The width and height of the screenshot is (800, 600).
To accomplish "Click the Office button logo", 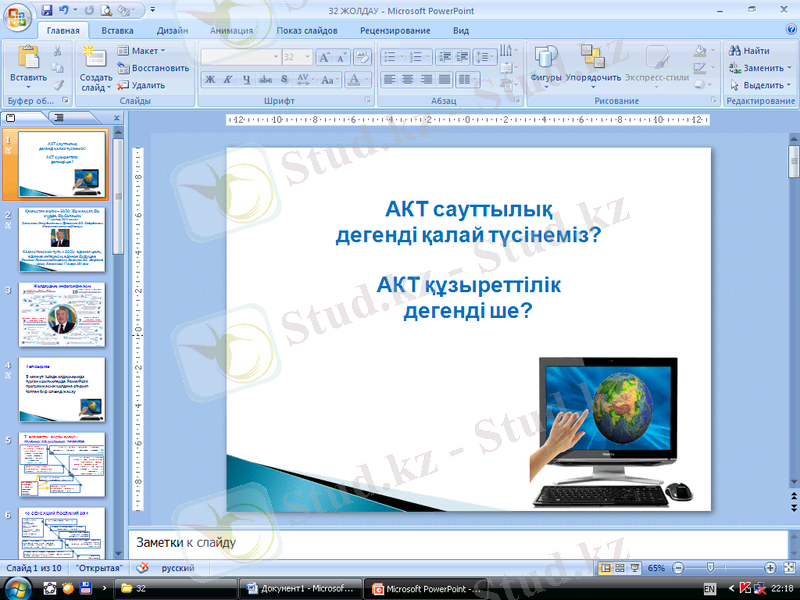I will pyautogui.click(x=19, y=17).
